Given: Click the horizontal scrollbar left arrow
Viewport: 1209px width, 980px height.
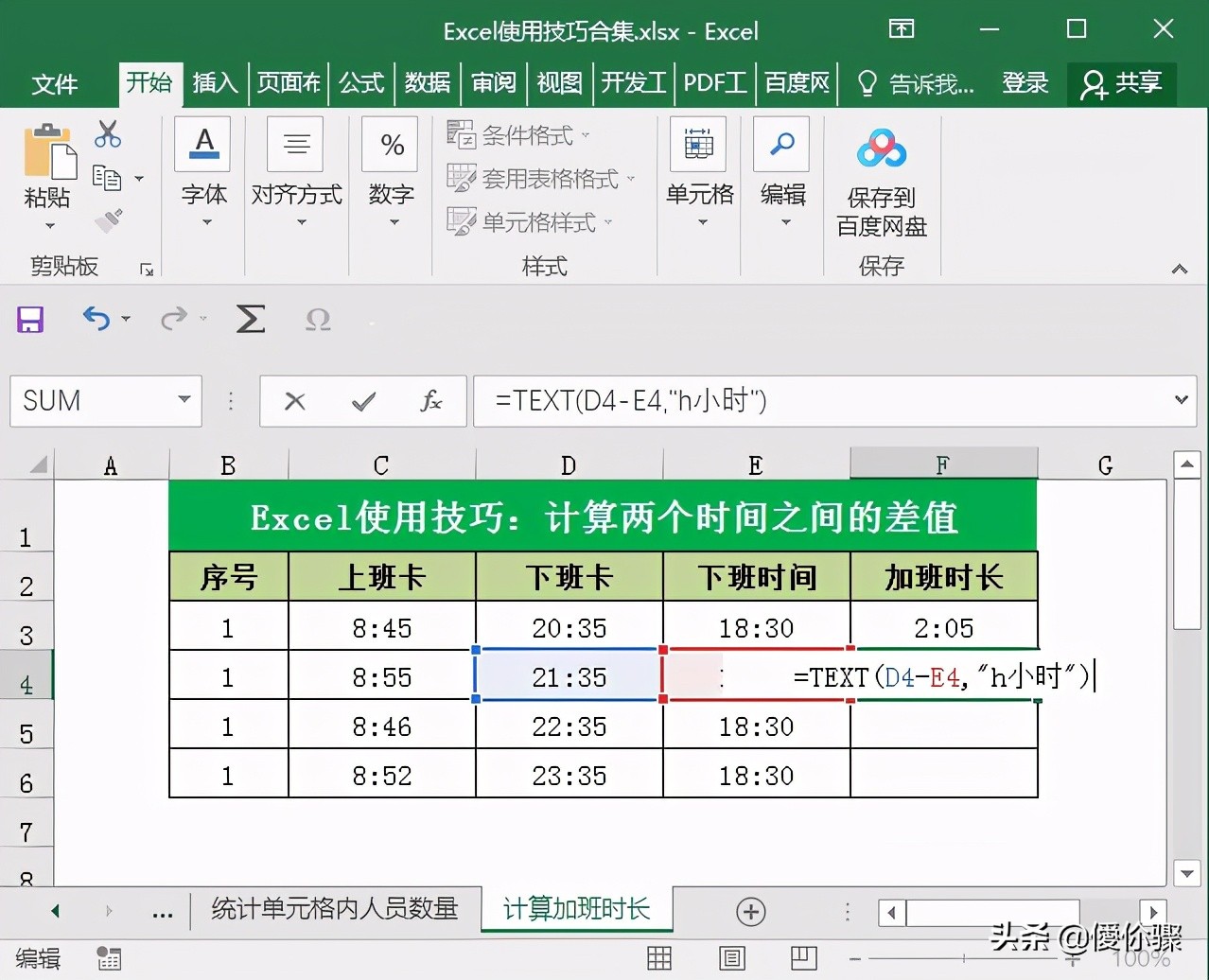Looking at the screenshot, I should coord(891,913).
